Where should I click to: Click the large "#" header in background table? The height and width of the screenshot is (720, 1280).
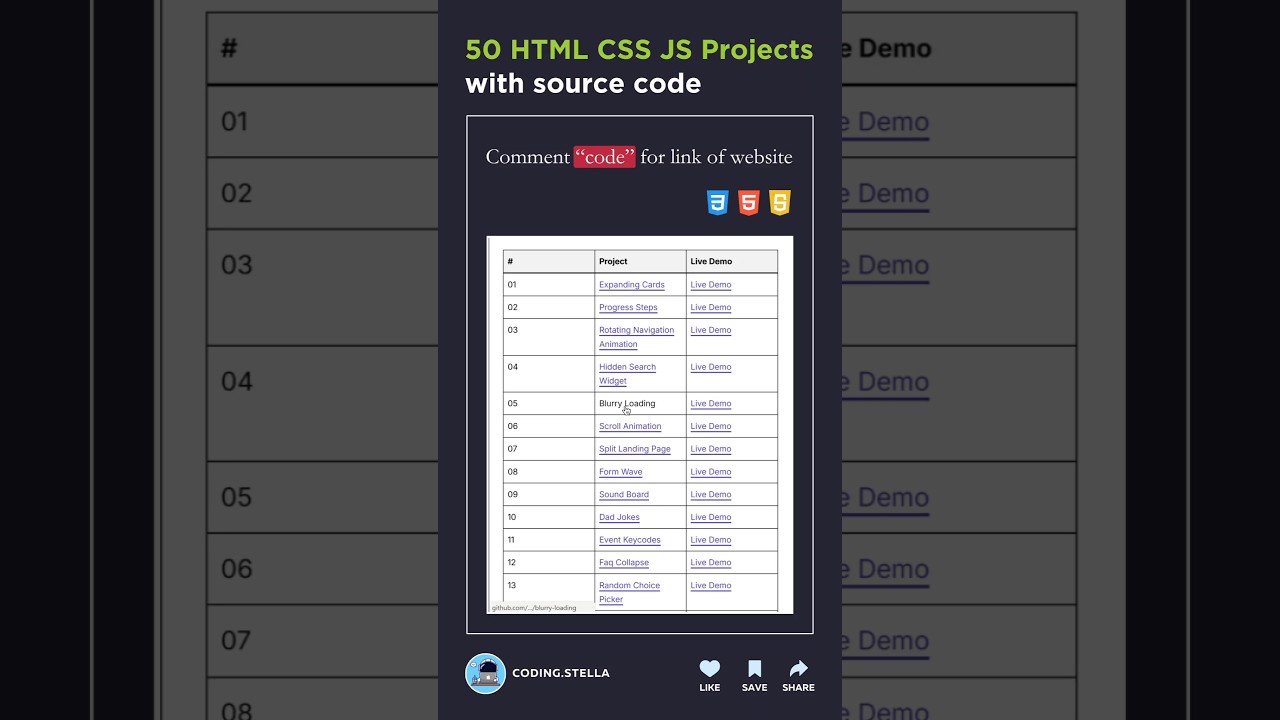tap(229, 49)
